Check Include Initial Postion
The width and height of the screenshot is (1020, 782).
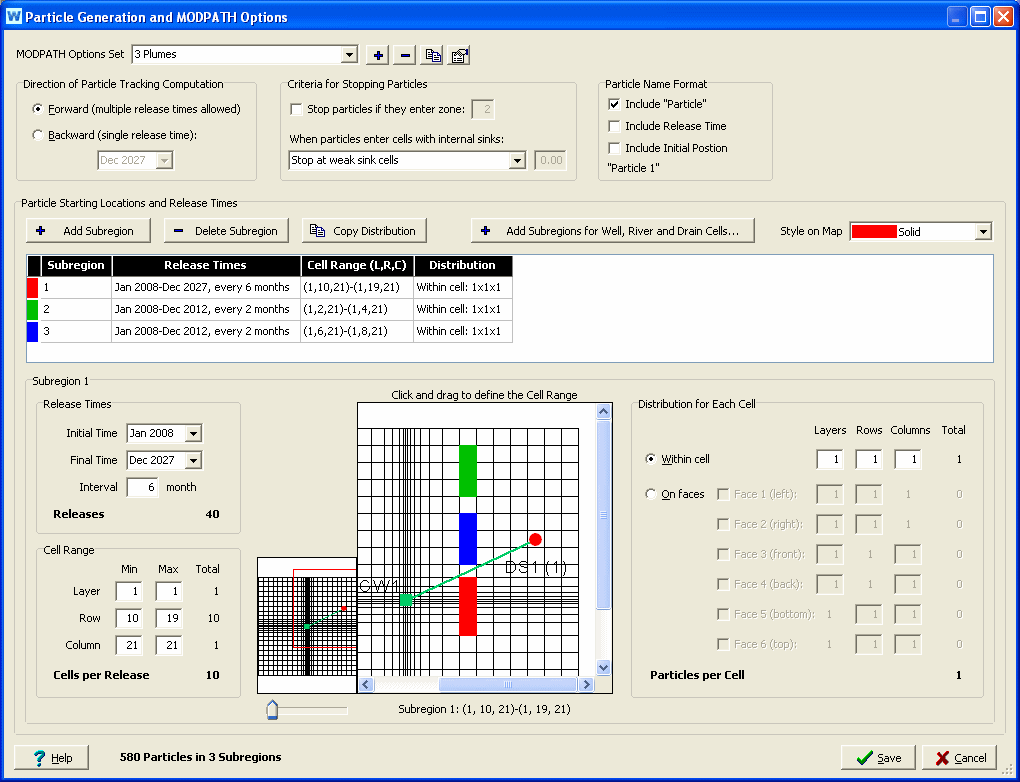614,148
